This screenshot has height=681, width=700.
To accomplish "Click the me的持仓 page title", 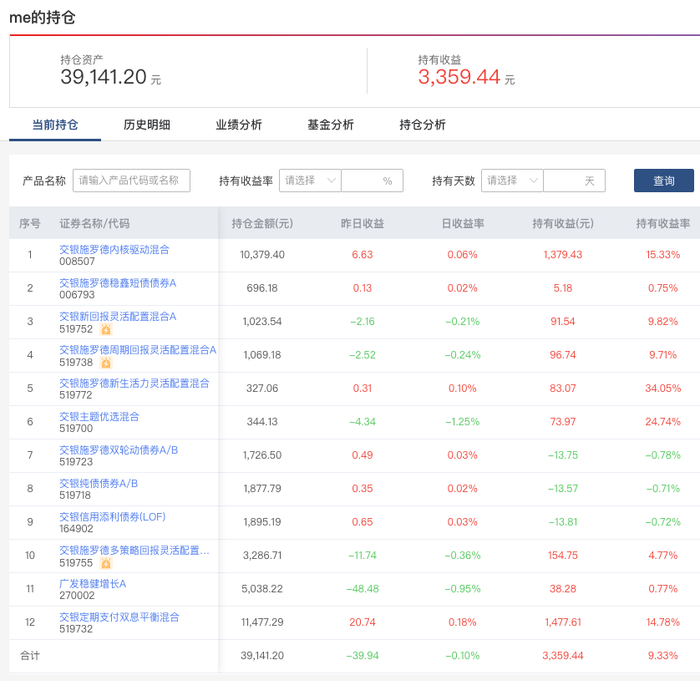I will (42, 18).
